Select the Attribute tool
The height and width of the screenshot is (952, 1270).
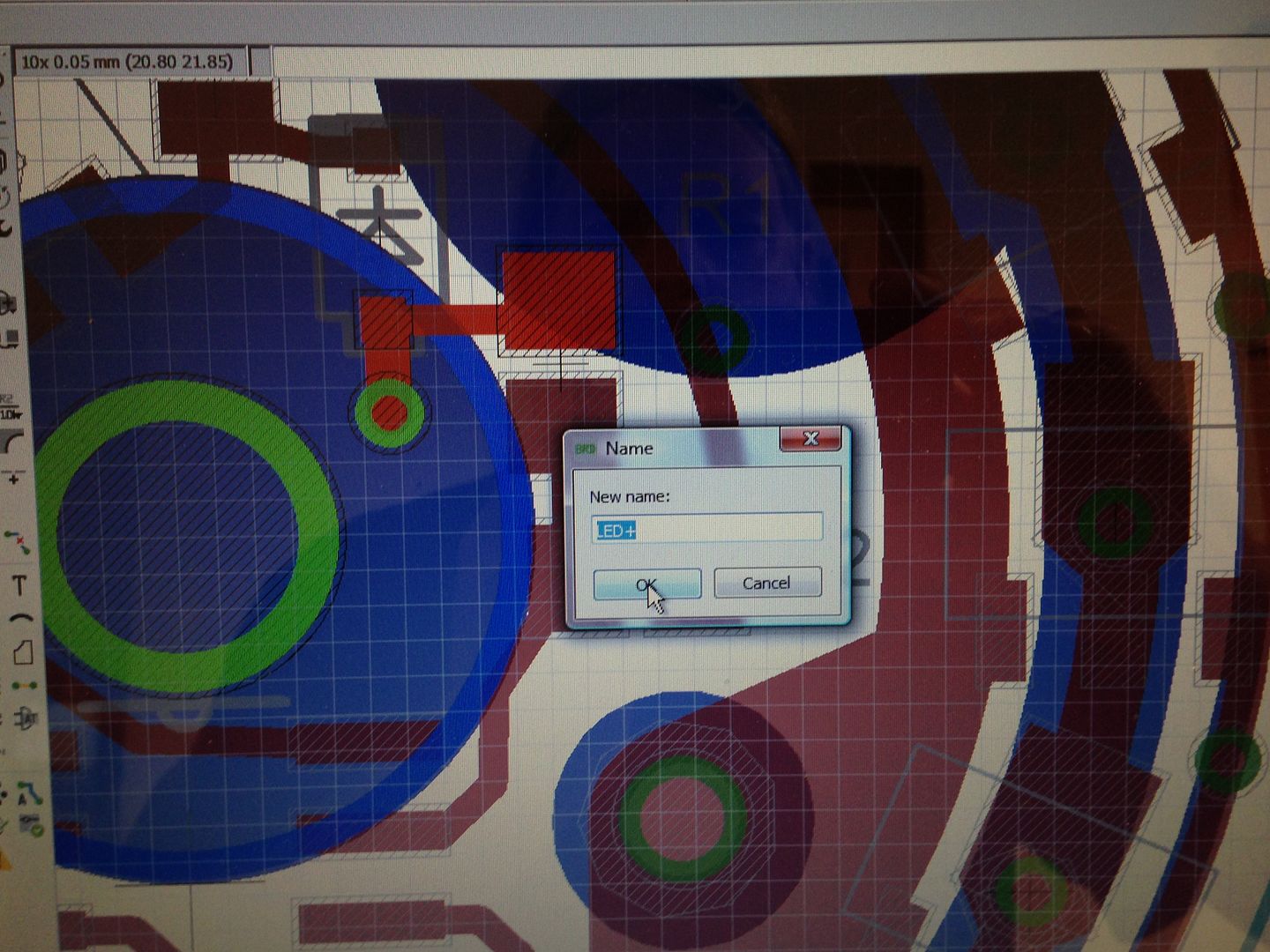(26, 718)
